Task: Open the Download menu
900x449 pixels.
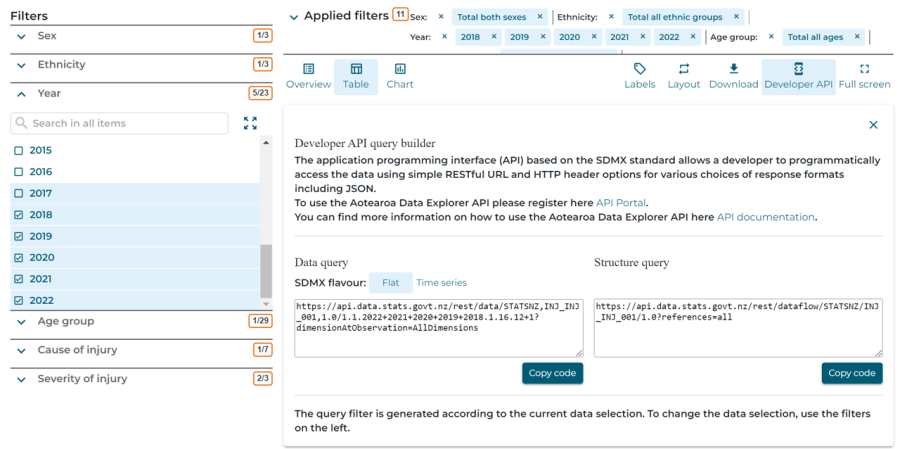Action: (734, 76)
